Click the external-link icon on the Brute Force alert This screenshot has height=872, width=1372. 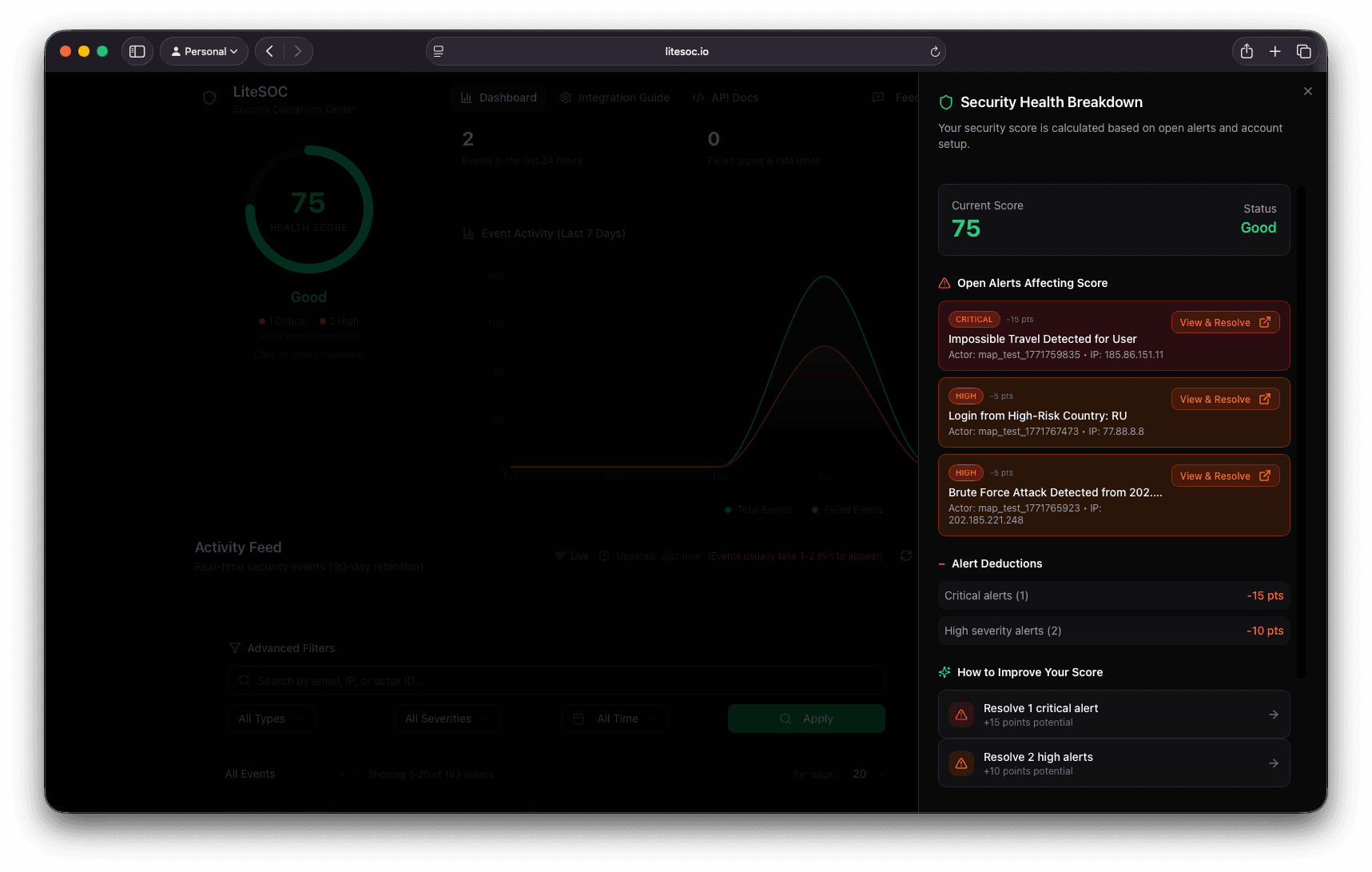pyautogui.click(x=1265, y=476)
